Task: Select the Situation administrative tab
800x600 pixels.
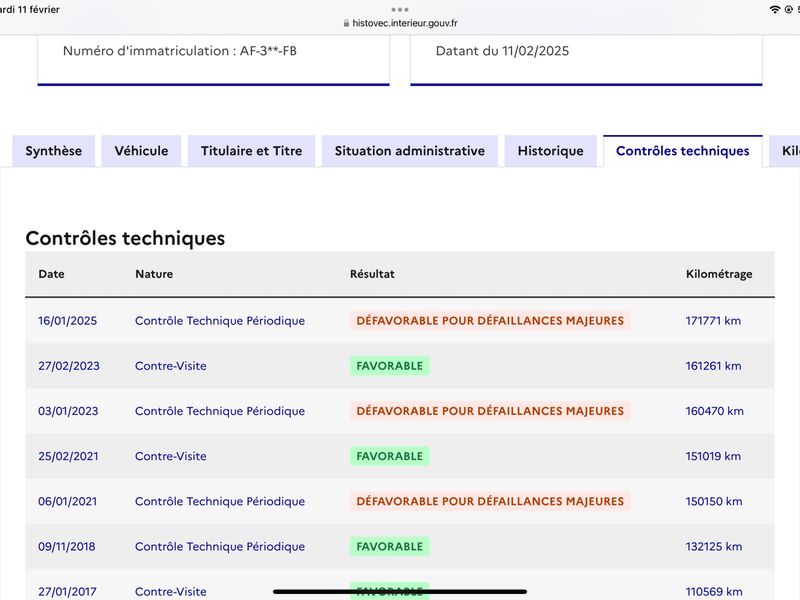Action: coord(410,151)
